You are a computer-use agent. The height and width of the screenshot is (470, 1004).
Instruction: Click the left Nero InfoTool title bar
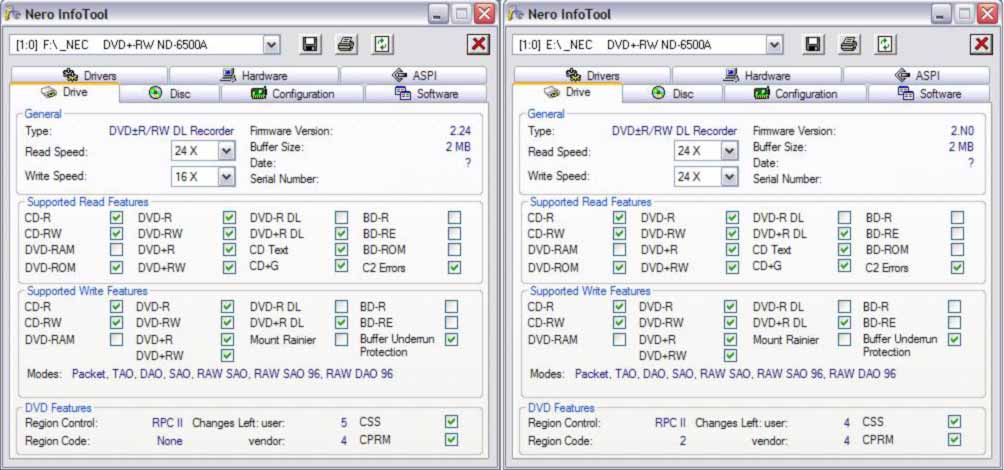(200, 14)
